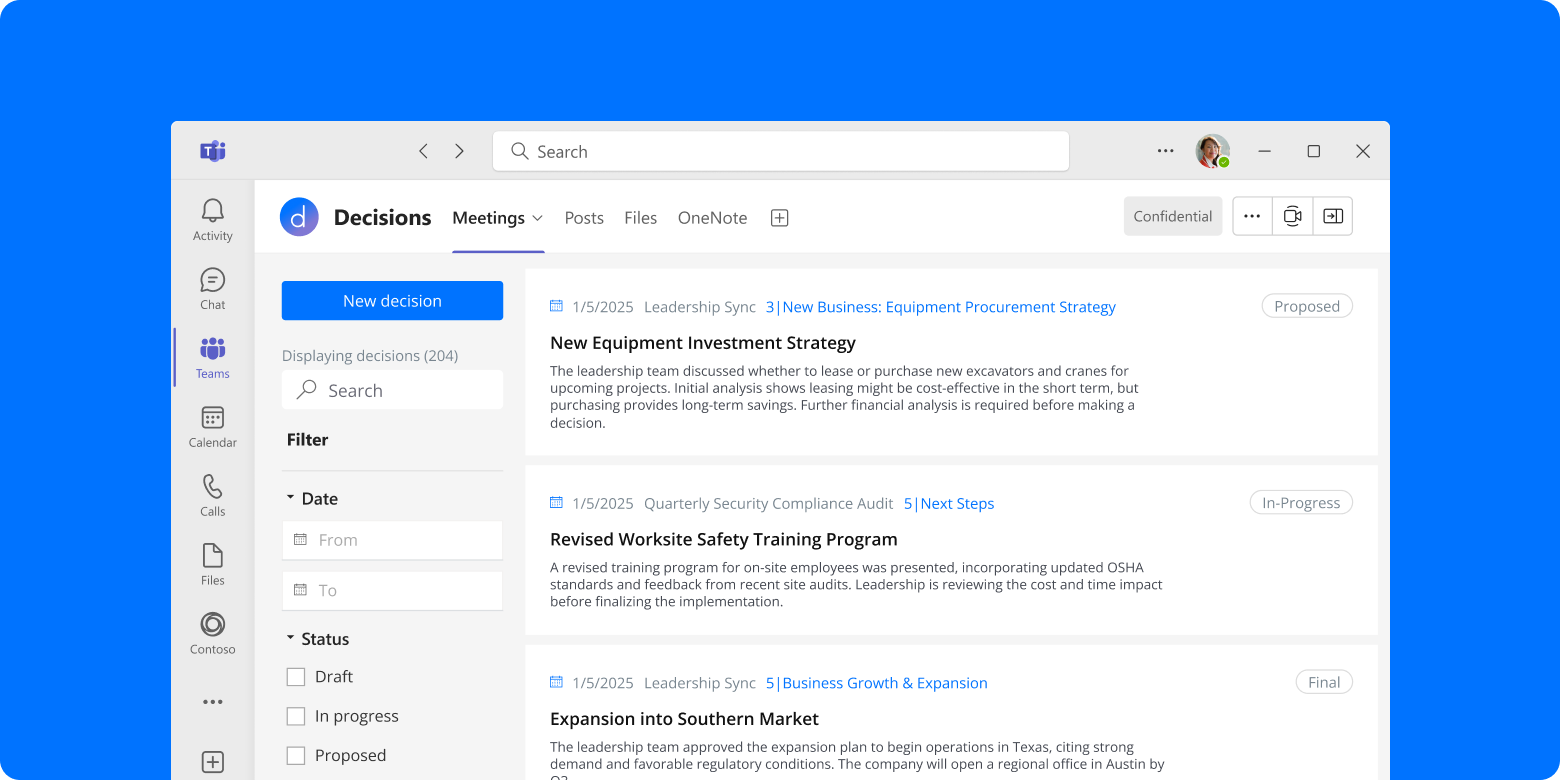1560x780 pixels.
Task: Click Leadership Sync on New Equipment card
Action: click(700, 307)
